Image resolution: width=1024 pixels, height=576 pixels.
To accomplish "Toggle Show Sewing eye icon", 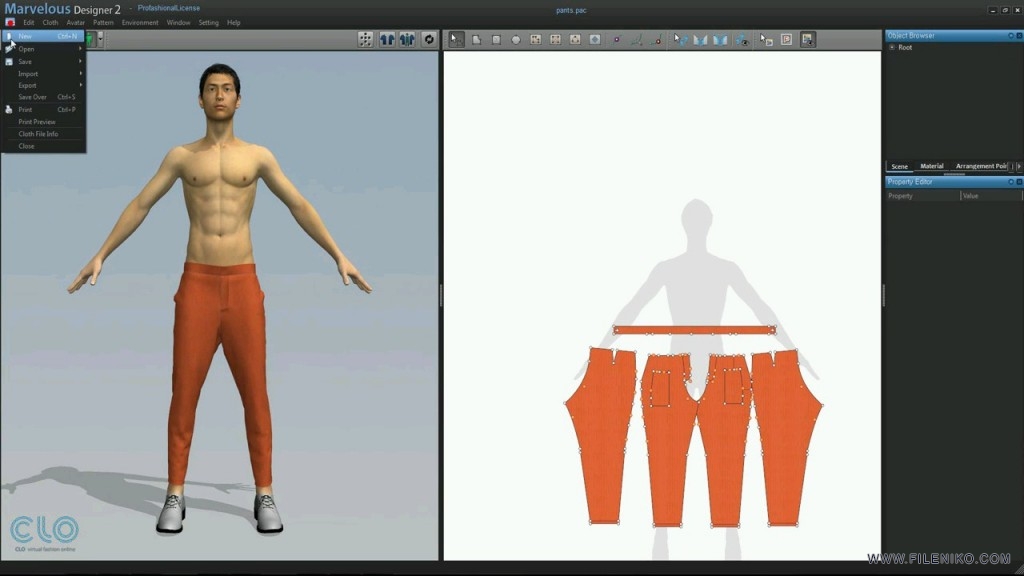I will click(742, 40).
